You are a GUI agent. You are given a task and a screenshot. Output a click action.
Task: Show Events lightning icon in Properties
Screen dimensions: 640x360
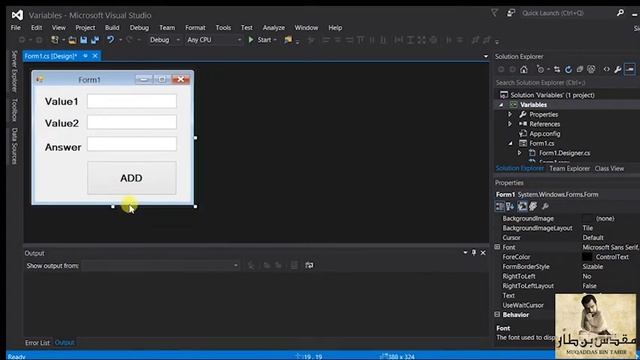tap(533, 207)
